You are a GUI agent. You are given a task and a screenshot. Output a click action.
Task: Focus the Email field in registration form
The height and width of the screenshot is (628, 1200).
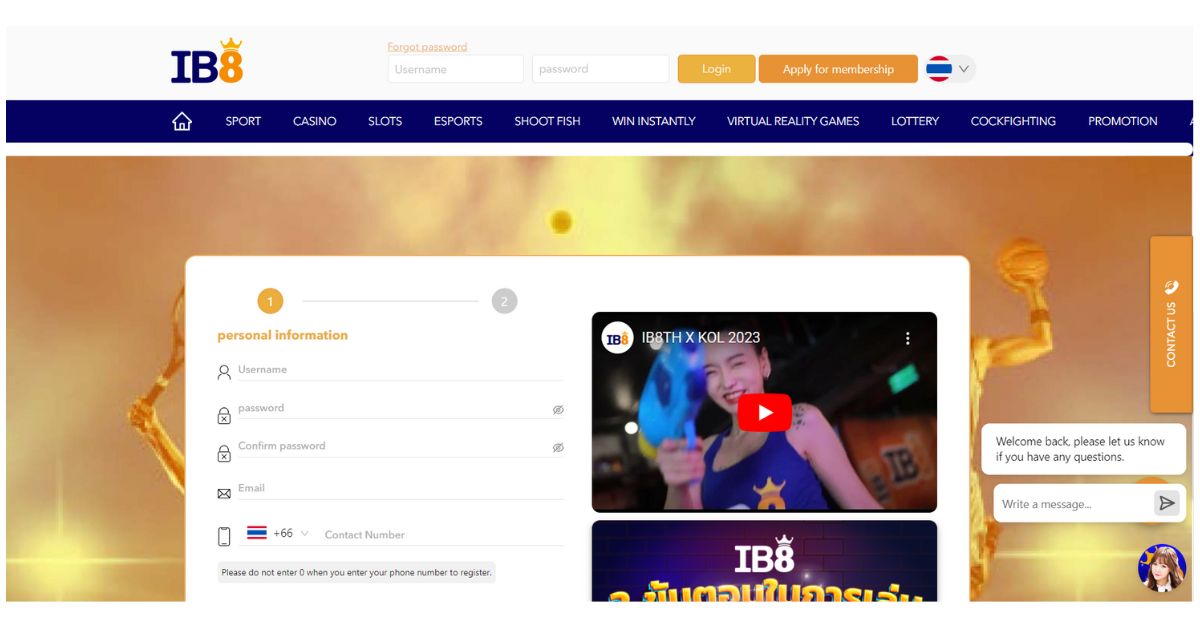(x=400, y=489)
